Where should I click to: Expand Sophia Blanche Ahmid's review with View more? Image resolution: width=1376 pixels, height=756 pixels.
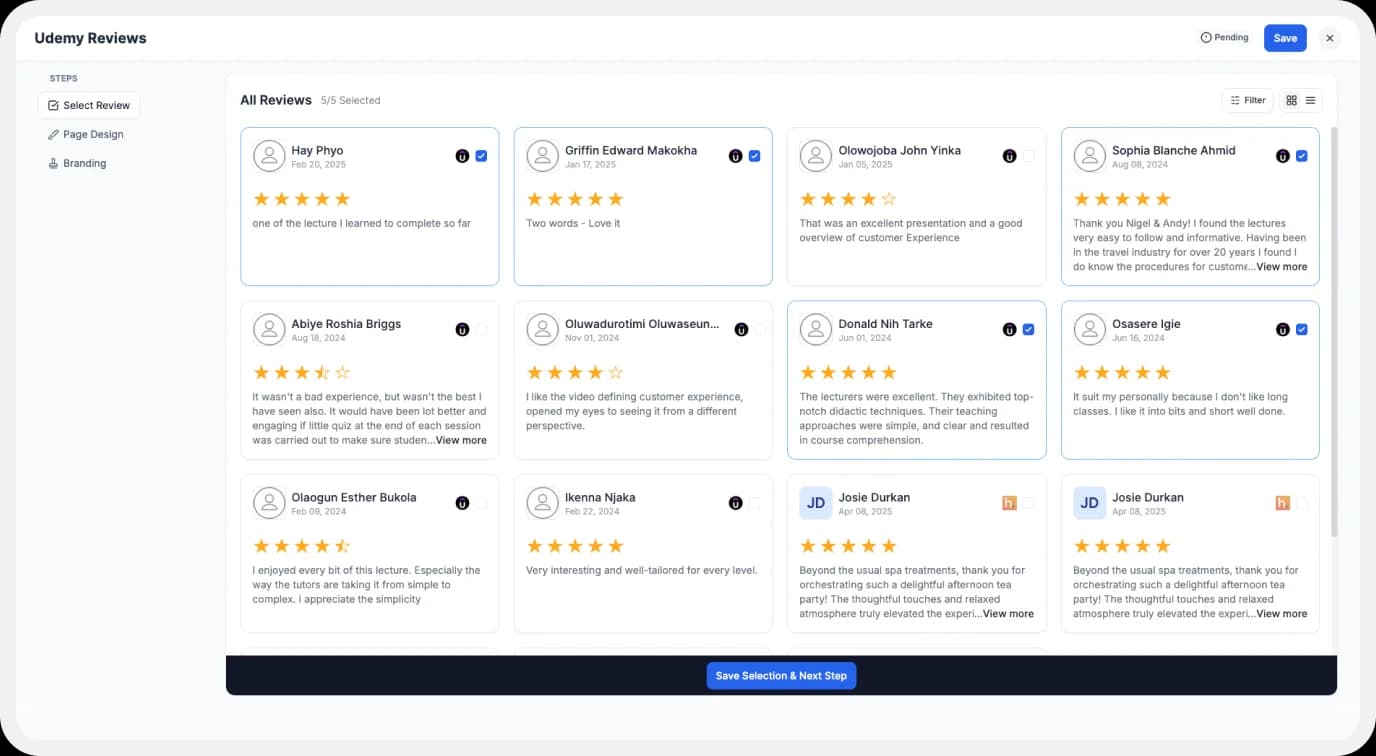tap(1281, 266)
